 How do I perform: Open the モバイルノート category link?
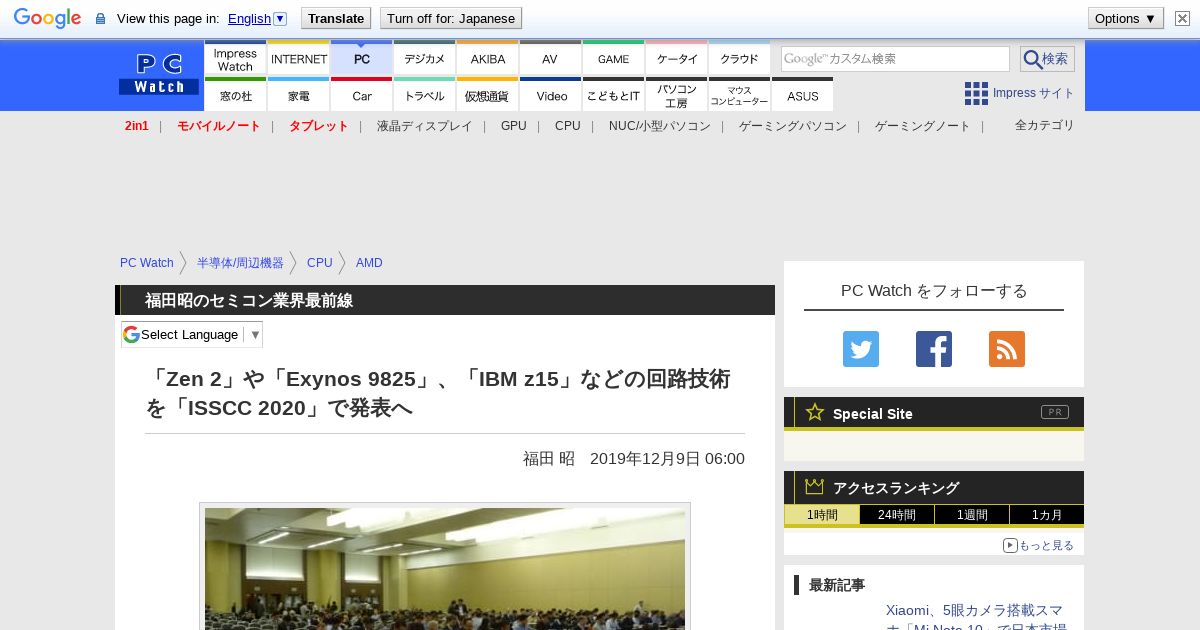tap(218, 126)
